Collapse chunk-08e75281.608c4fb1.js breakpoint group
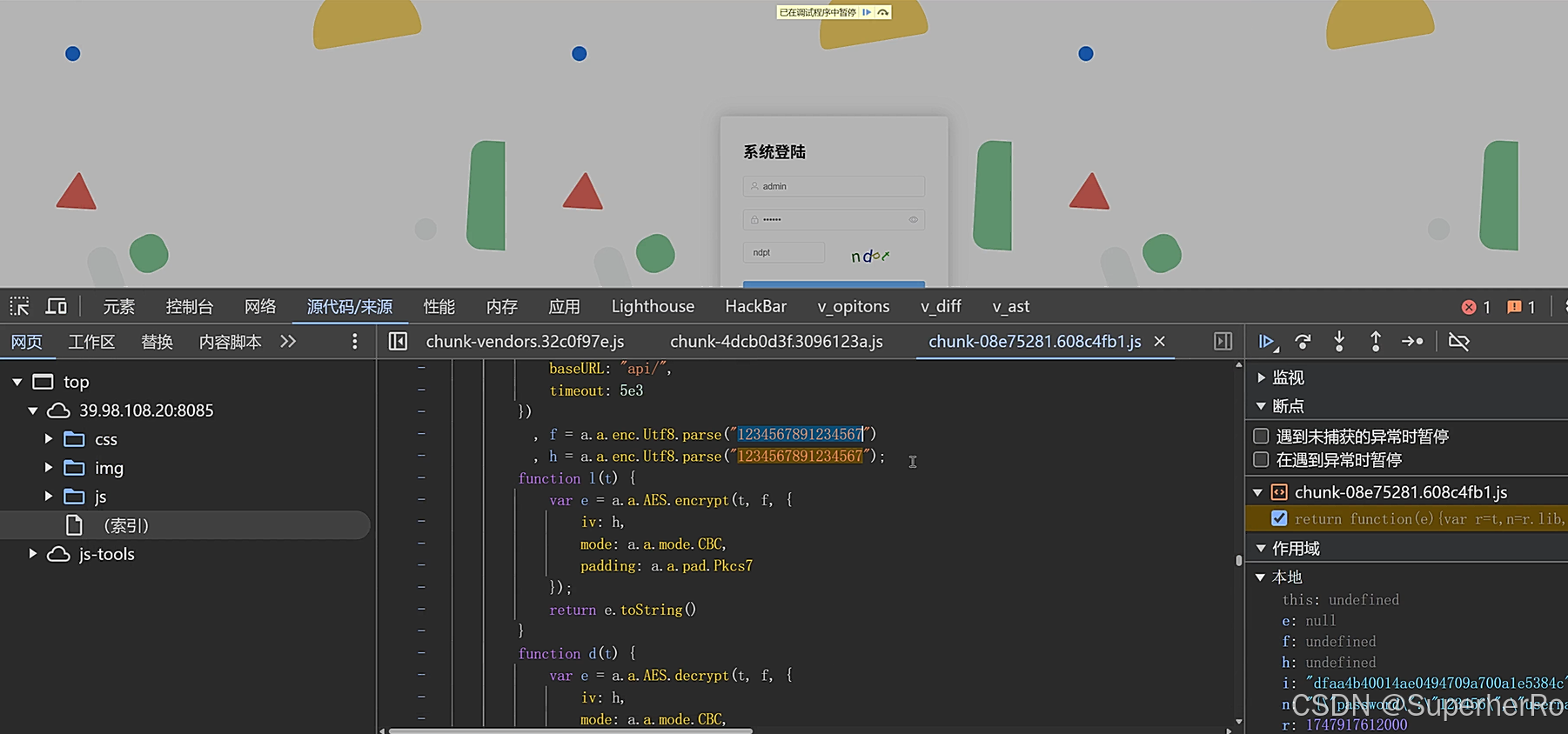 (x=1257, y=492)
